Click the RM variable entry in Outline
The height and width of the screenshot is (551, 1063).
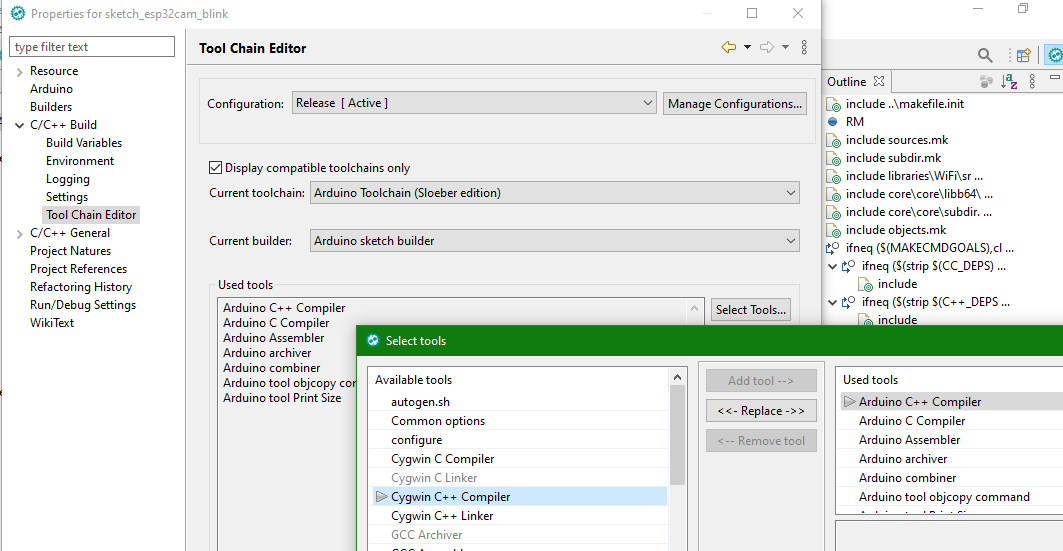click(854, 122)
